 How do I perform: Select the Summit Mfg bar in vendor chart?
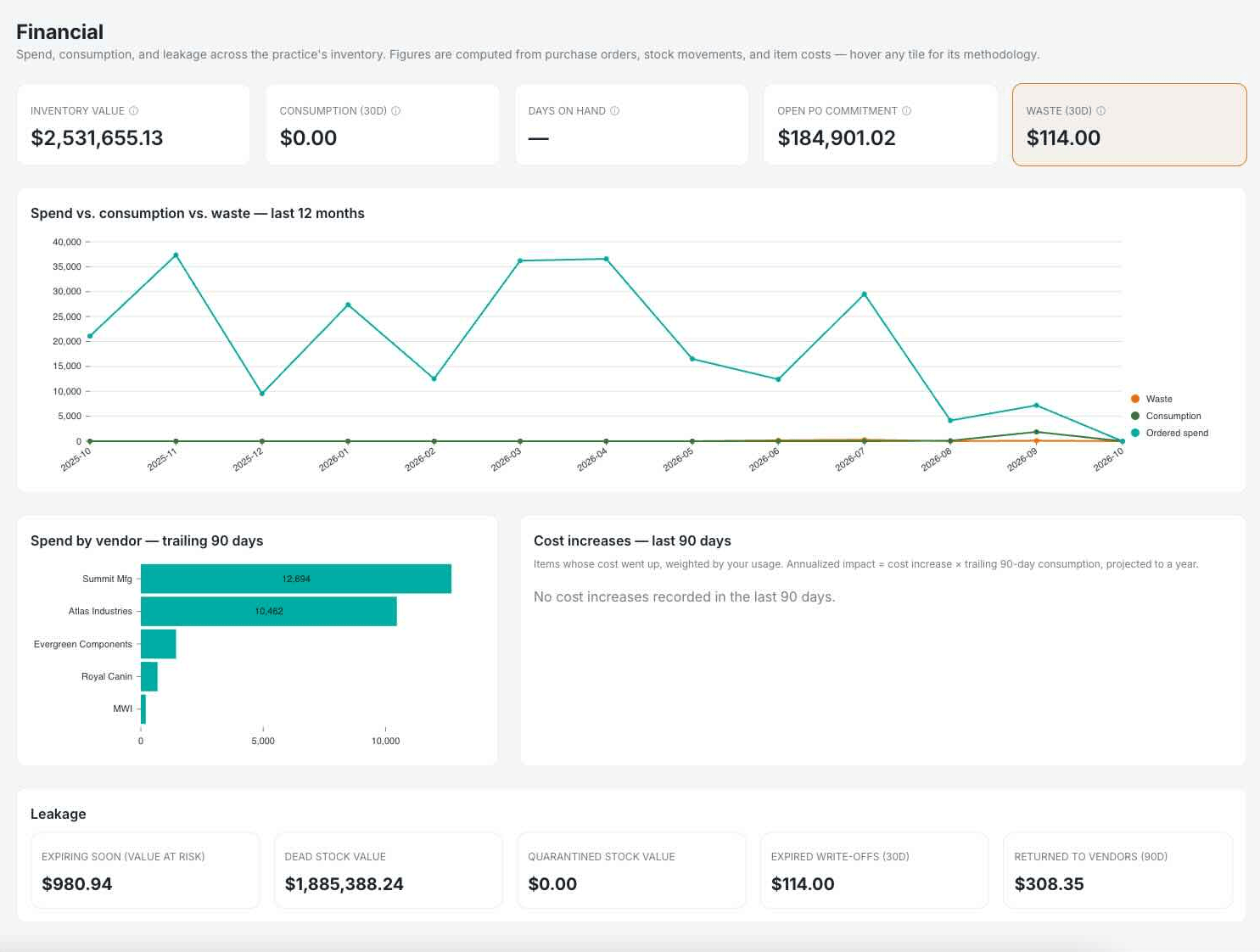click(x=296, y=579)
